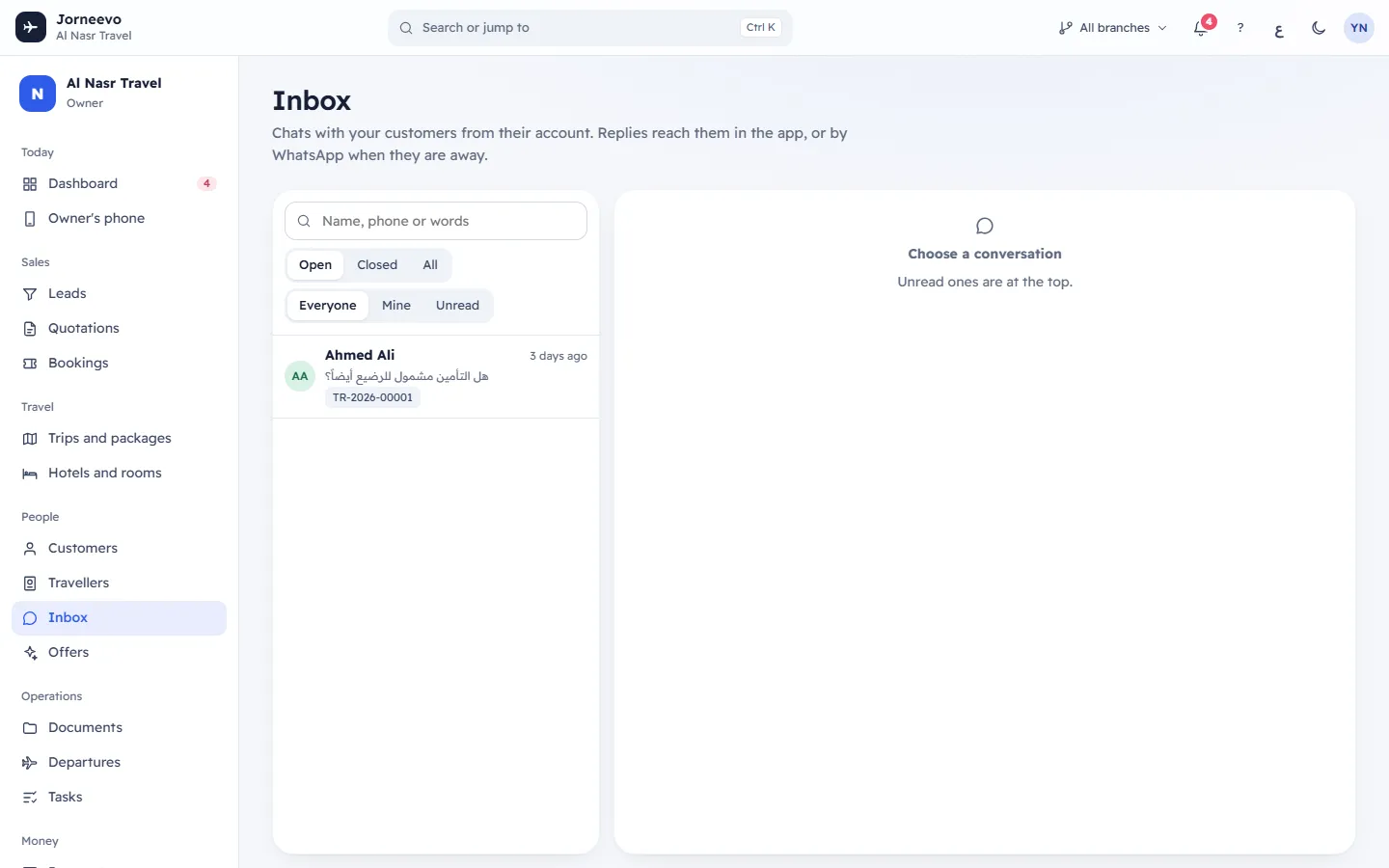Image resolution: width=1389 pixels, height=868 pixels.
Task: Select the All status filter
Action: pos(430,265)
